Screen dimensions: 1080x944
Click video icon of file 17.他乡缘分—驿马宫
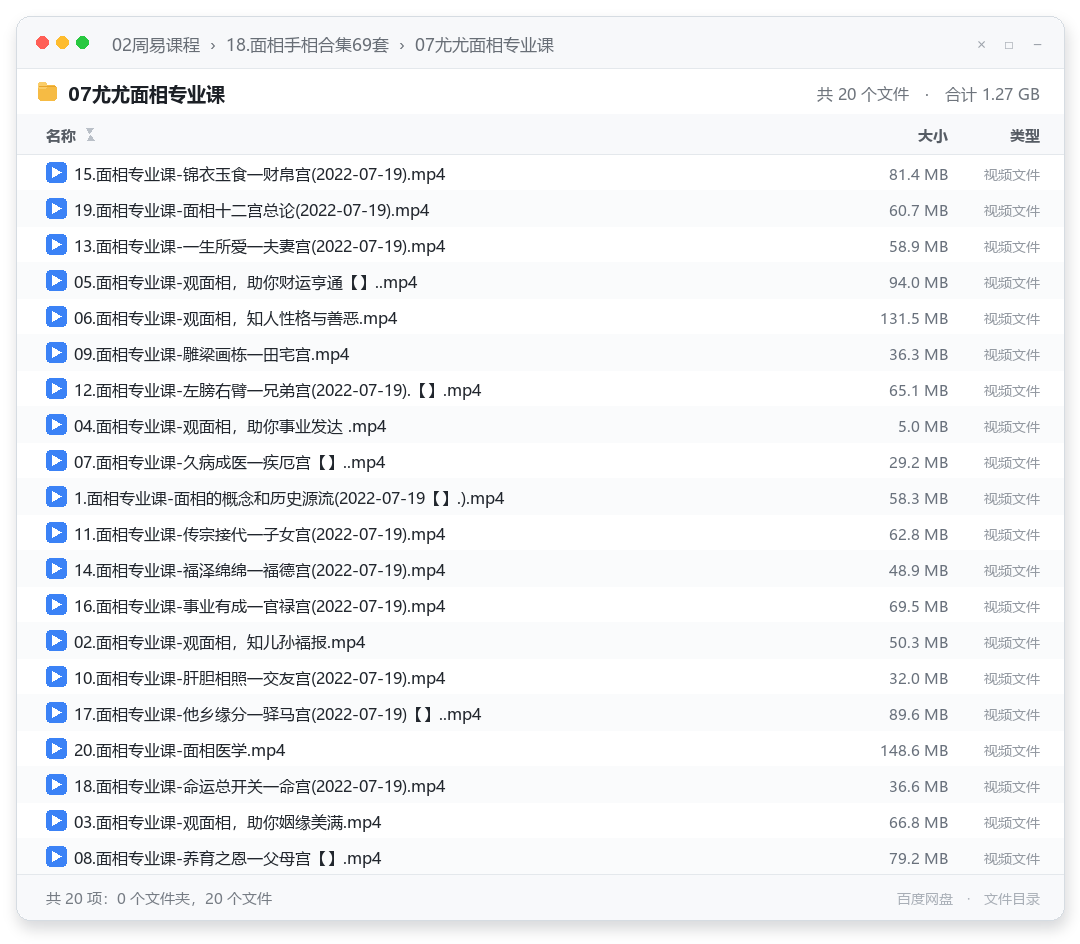click(56, 713)
